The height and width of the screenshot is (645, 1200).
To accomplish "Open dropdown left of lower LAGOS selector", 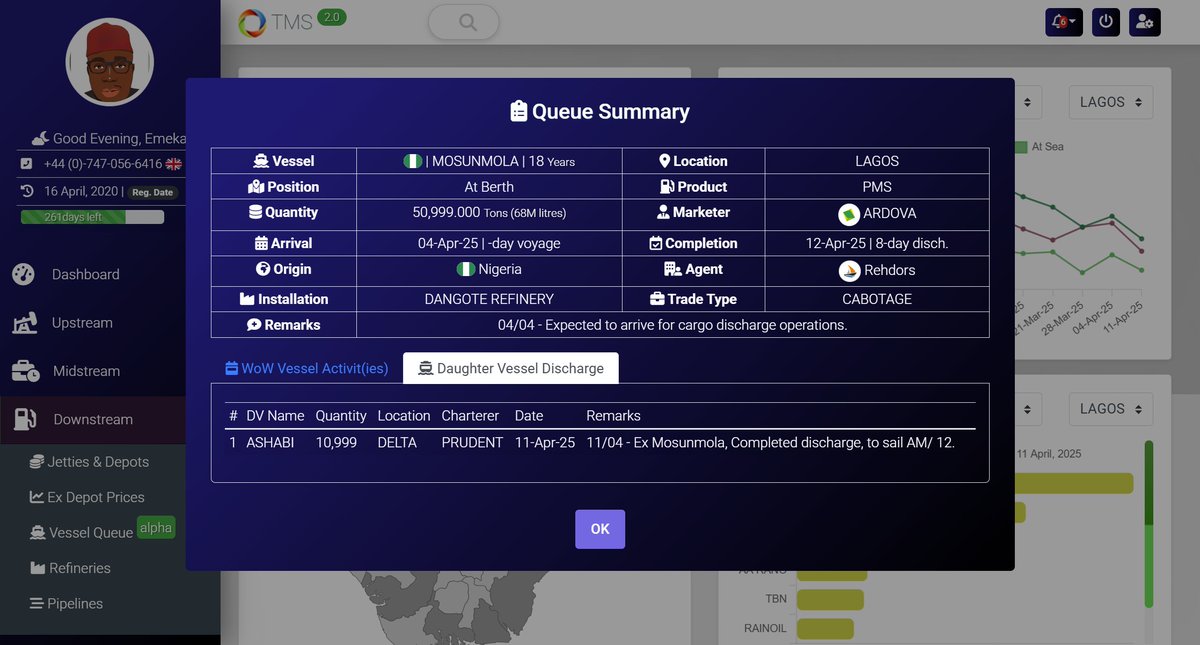I will [1028, 408].
